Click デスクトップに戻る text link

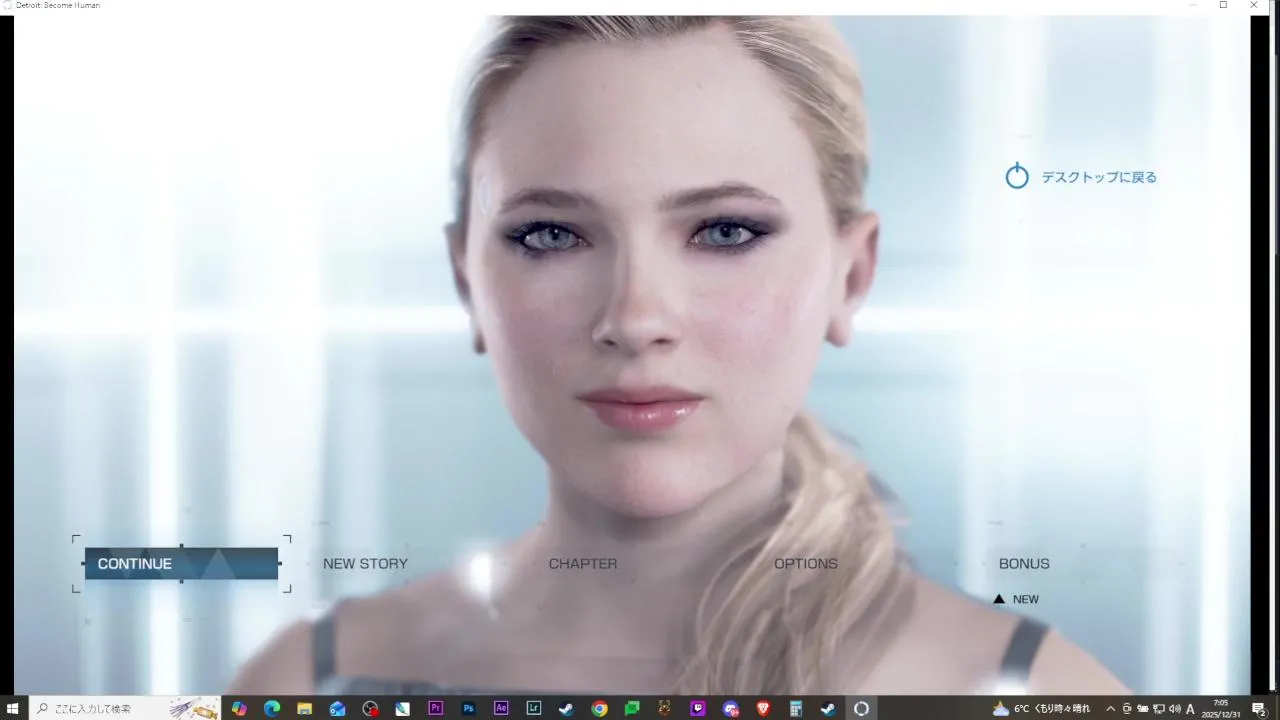point(1099,177)
